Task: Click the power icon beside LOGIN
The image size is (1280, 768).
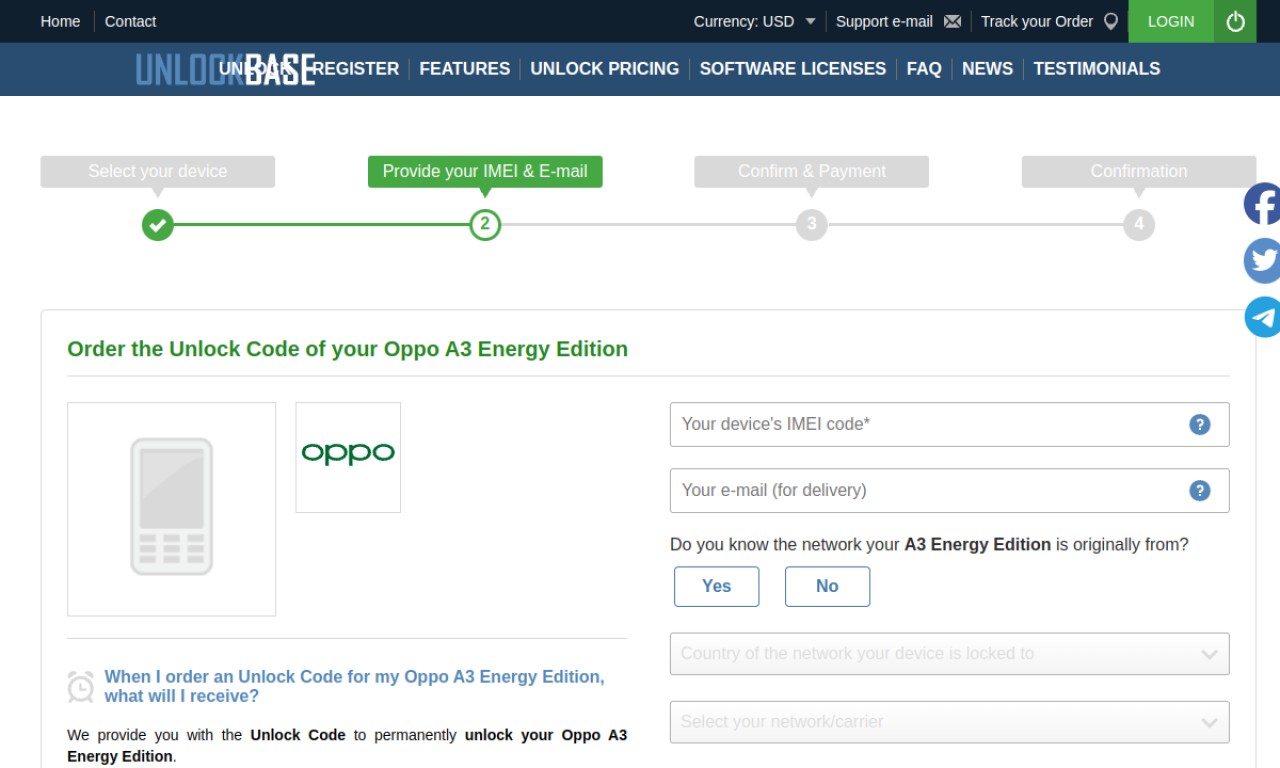Action: point(1235,21)
